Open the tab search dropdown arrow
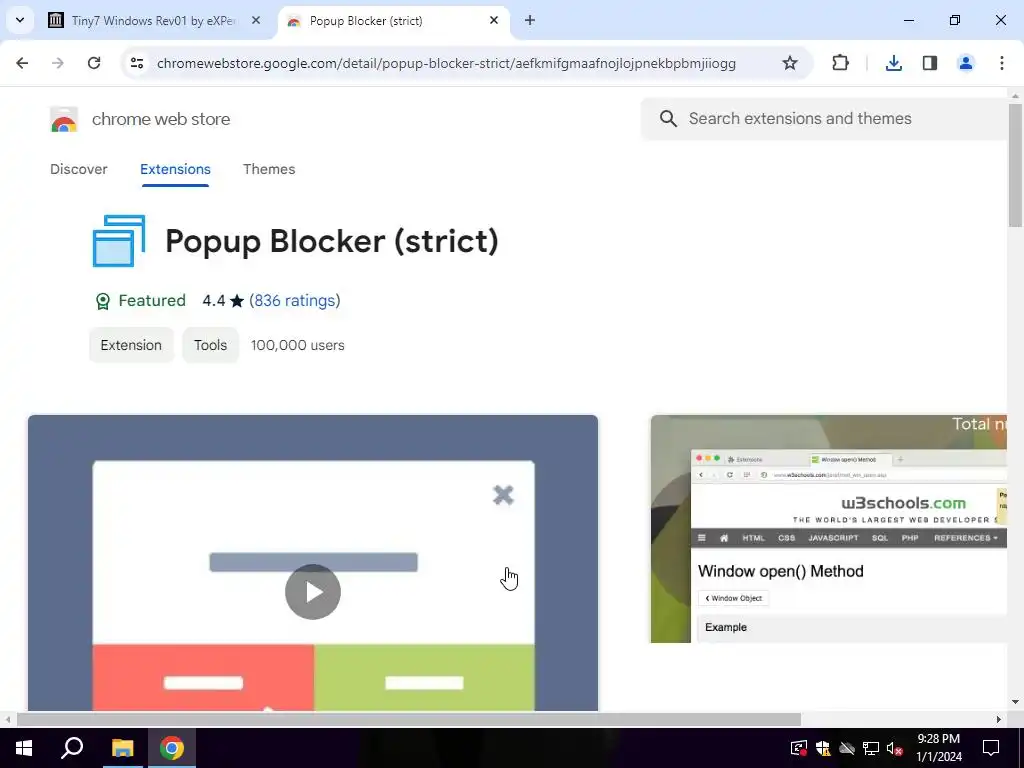 (x=20, y=20)
